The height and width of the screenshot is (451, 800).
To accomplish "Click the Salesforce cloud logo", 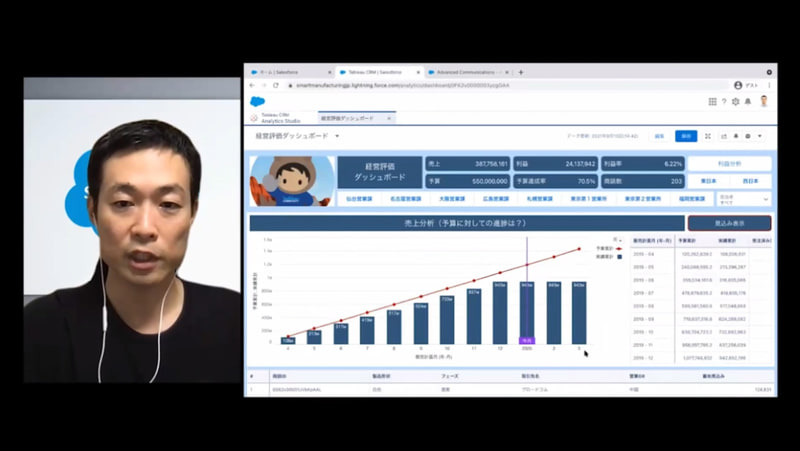I will 257,102.
